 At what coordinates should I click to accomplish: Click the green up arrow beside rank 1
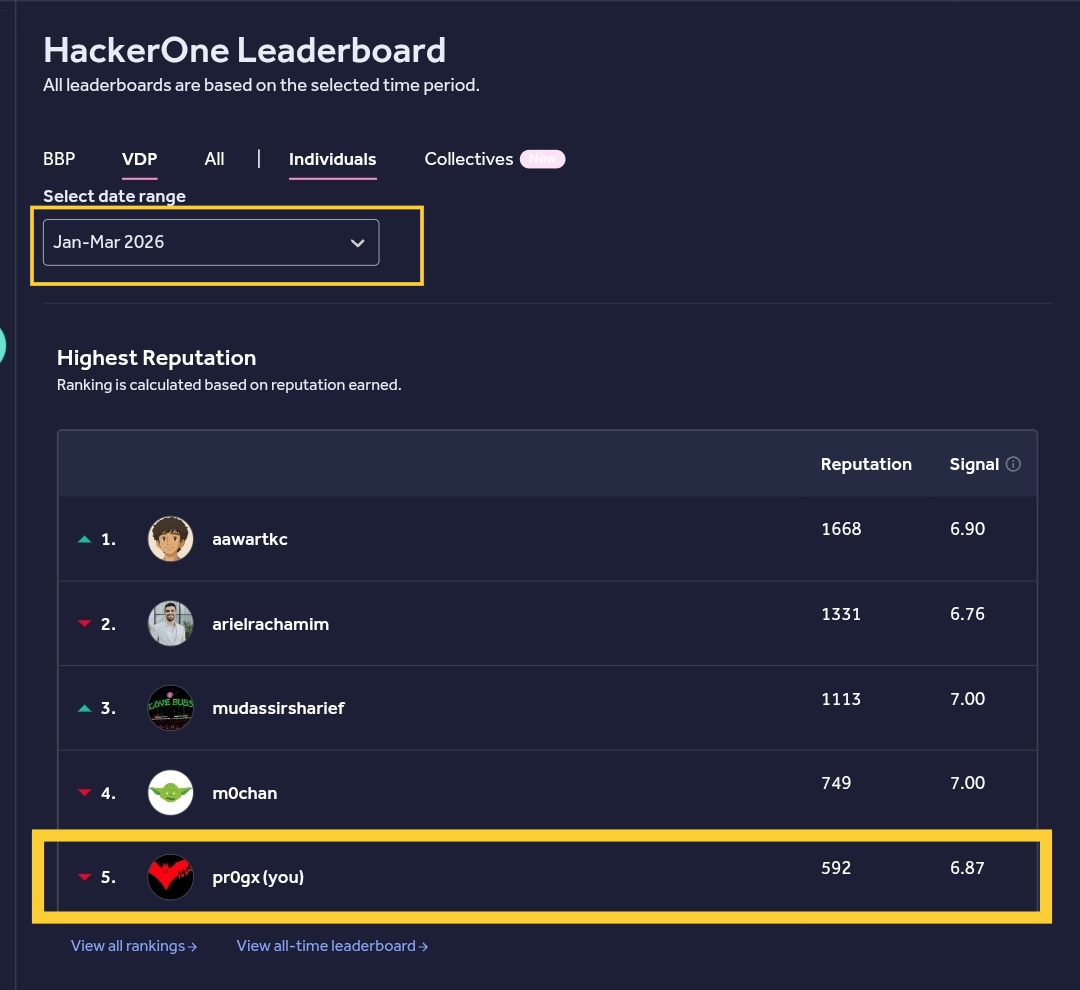(x=85, y=539)
